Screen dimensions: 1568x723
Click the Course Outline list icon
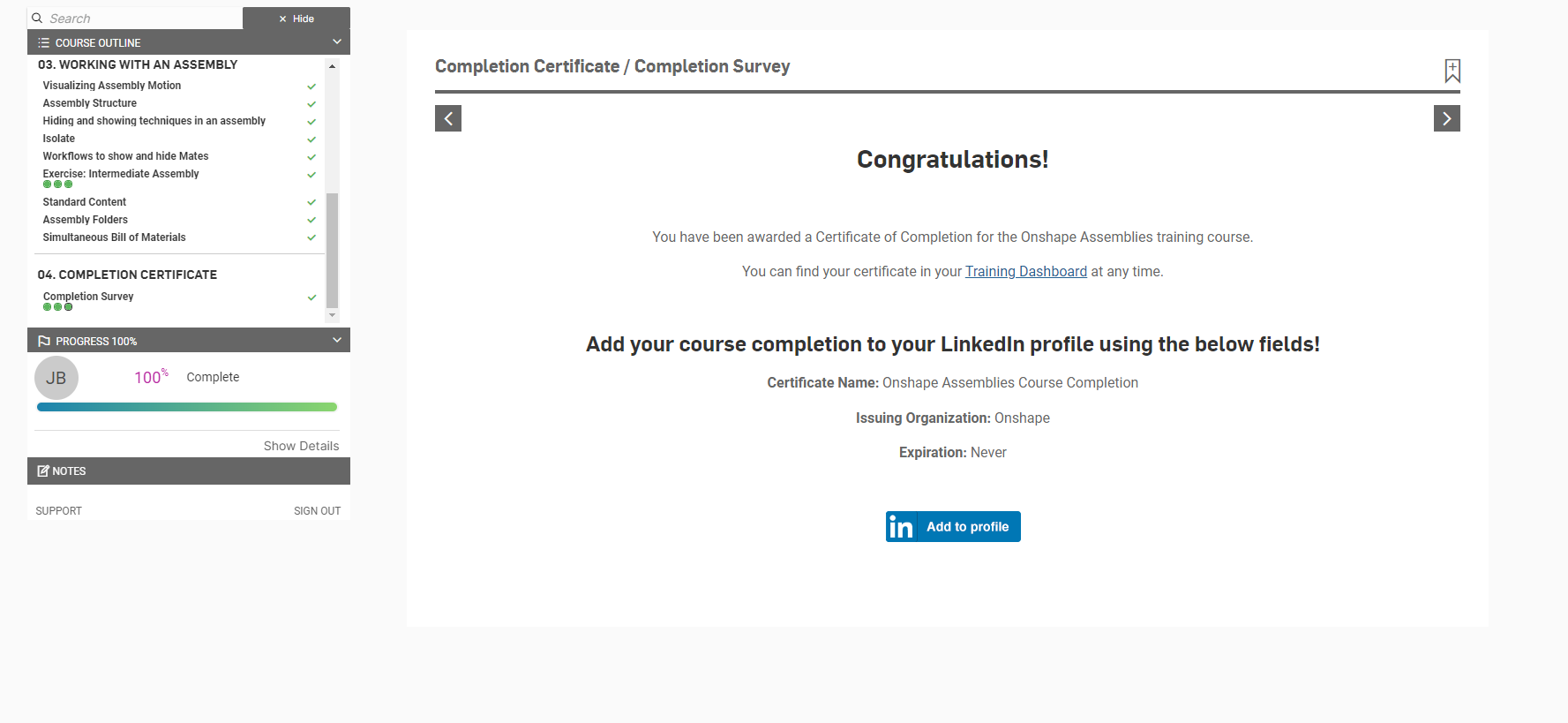(43, 42)
